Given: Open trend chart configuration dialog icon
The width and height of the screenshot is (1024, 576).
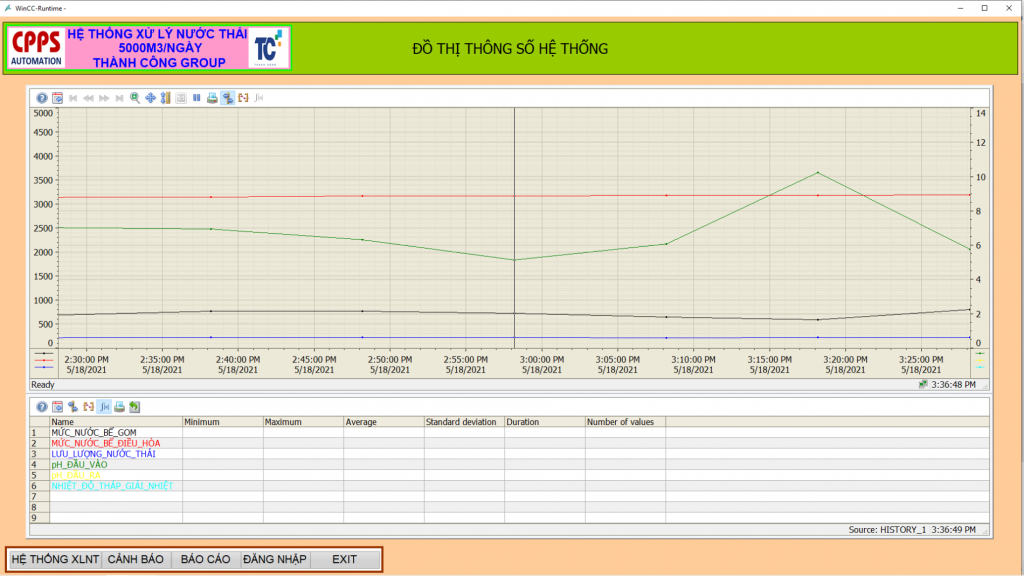Looking at the screenshot, I should coord(58,98).
